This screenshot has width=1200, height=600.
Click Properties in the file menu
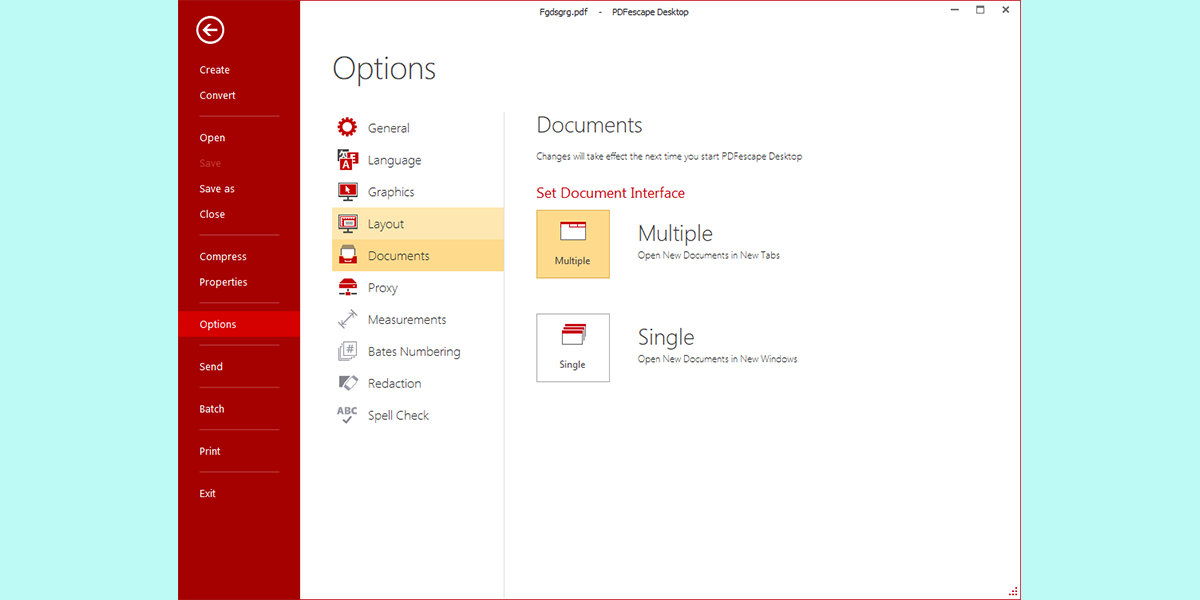click(x=223, y=282)
